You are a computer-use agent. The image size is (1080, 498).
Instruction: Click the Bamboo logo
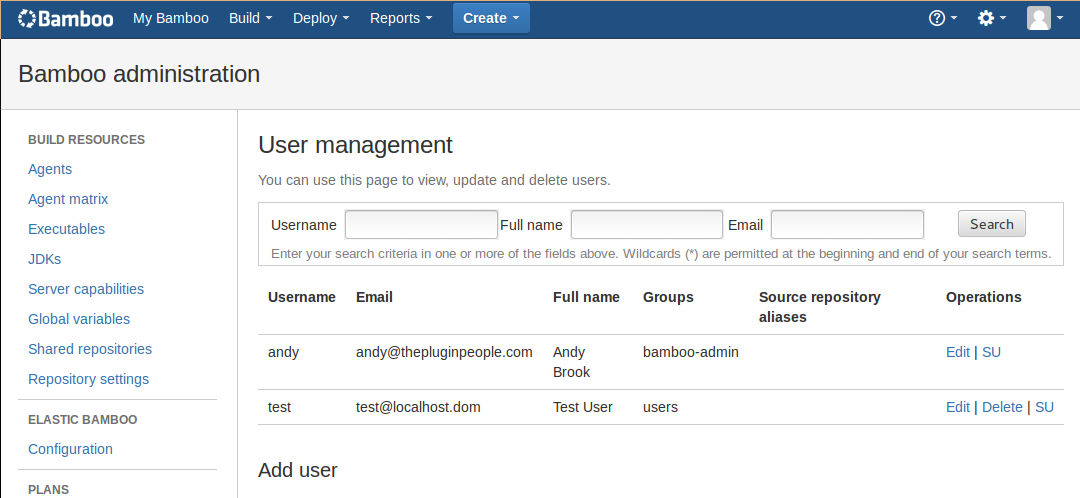coord(65,19)
